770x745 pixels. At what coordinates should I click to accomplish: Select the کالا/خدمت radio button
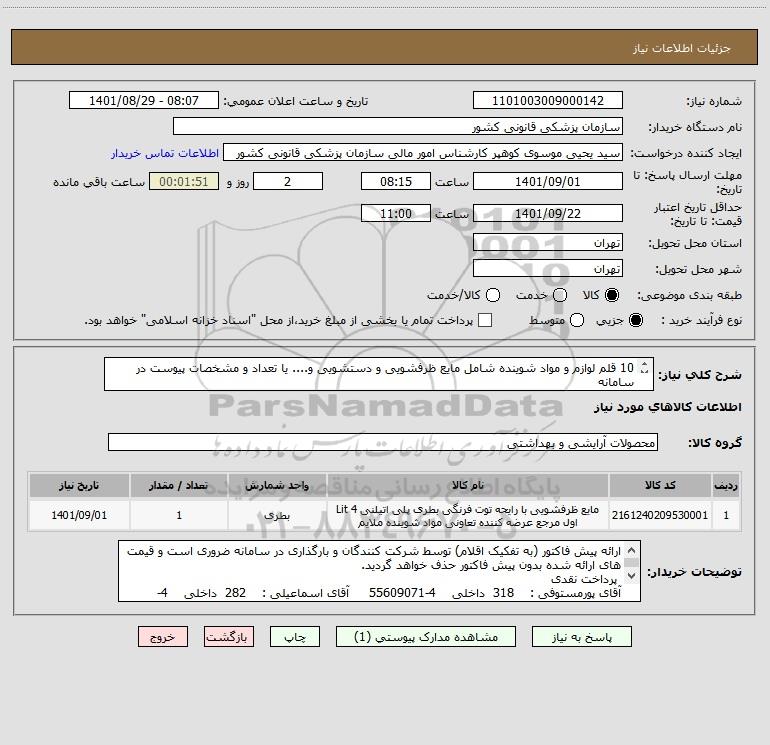point(493,295)
